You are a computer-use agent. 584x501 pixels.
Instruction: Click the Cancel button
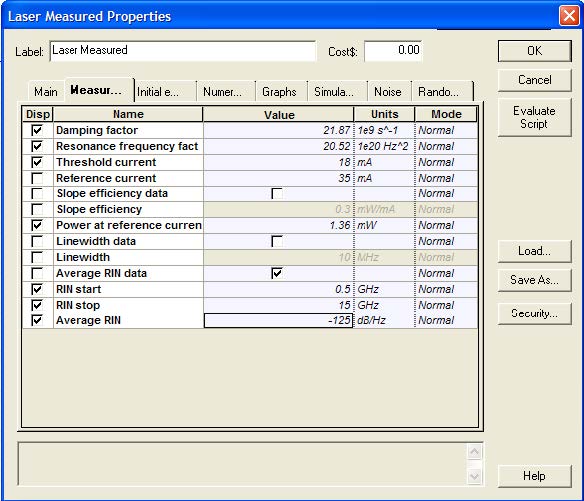point(534,80)
